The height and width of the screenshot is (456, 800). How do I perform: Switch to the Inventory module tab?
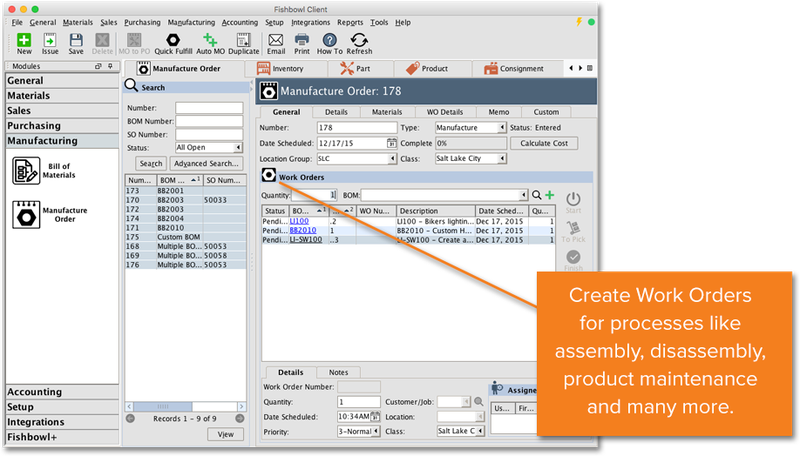point(286,68)
